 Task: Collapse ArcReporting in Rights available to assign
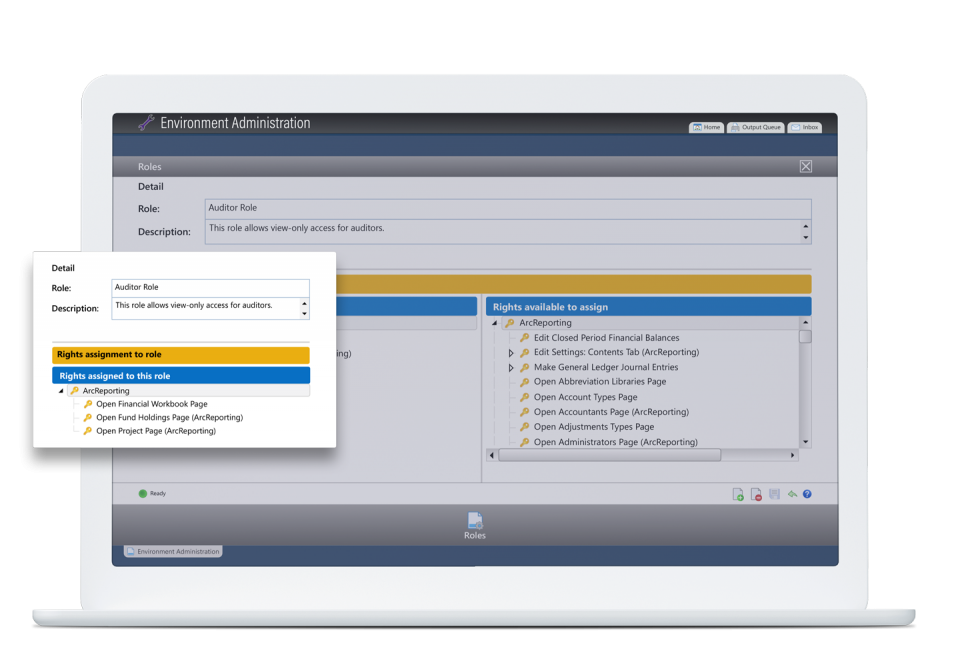tap(495, 323)
